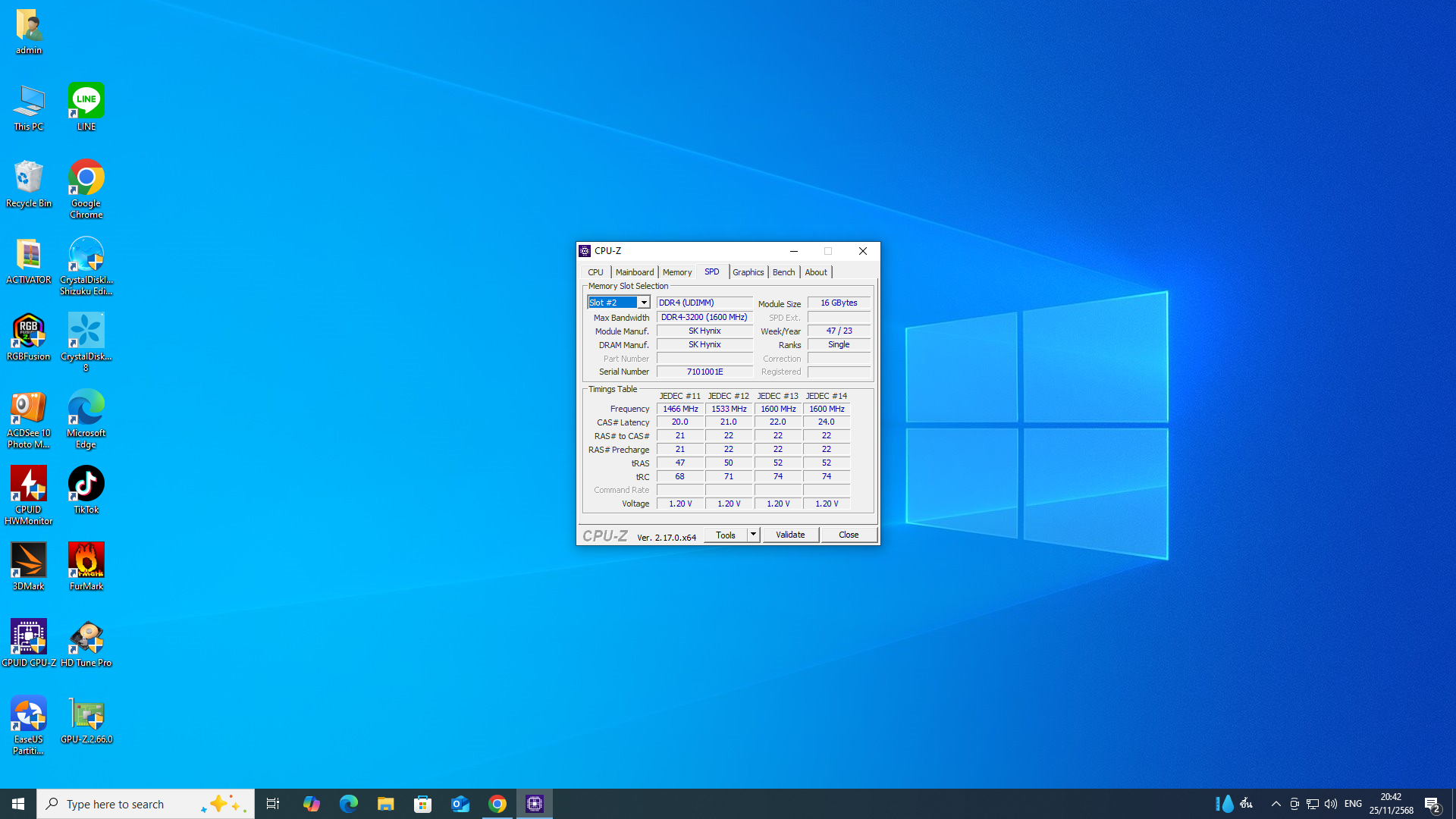The image size is (1456, 819).
Task: Switch to the Memory tab
Action: tap(676, 272)
